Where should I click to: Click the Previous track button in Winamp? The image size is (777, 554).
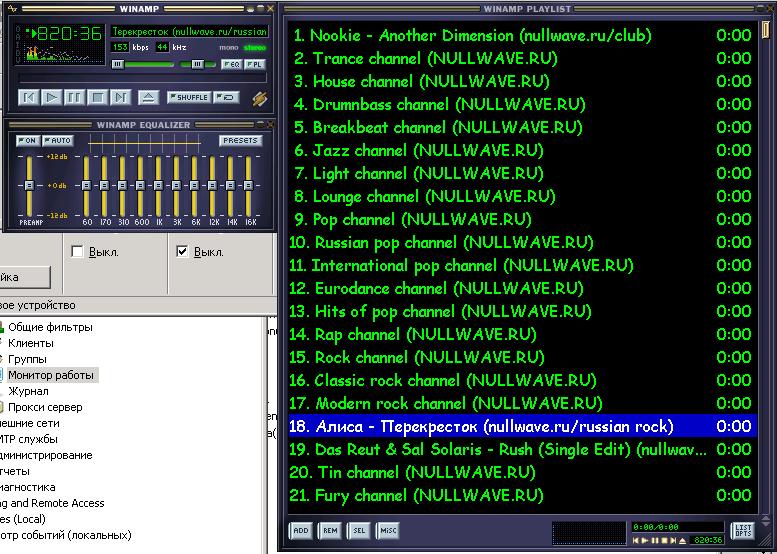click(28, 97)
